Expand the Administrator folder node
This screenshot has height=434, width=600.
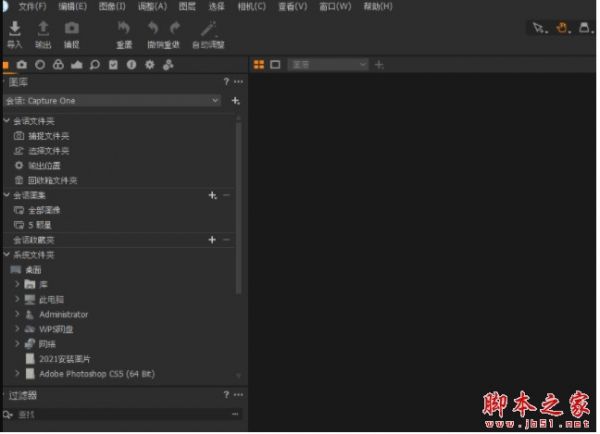point(17,314)
